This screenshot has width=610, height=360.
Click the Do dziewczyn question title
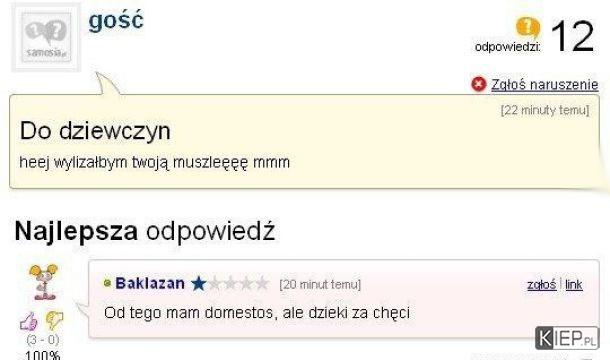click(x=95, y=131)
